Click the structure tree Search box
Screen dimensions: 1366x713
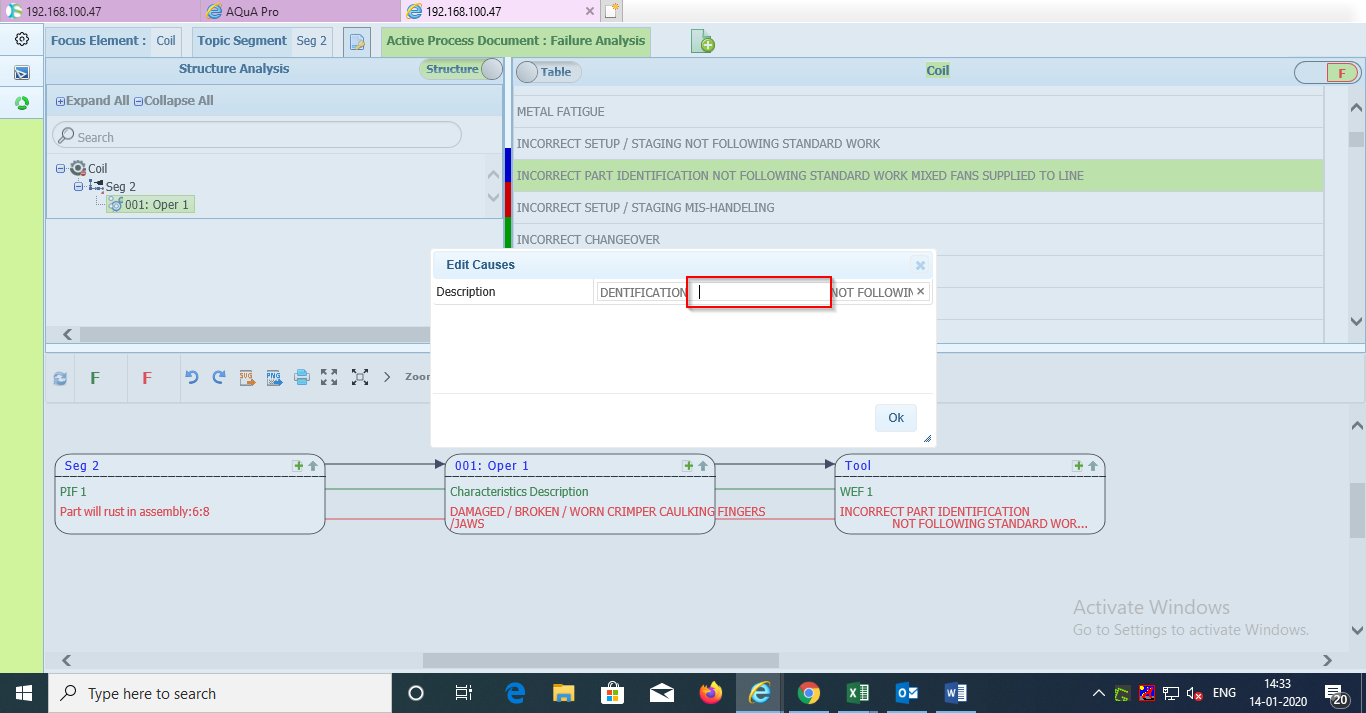[257, 135]
